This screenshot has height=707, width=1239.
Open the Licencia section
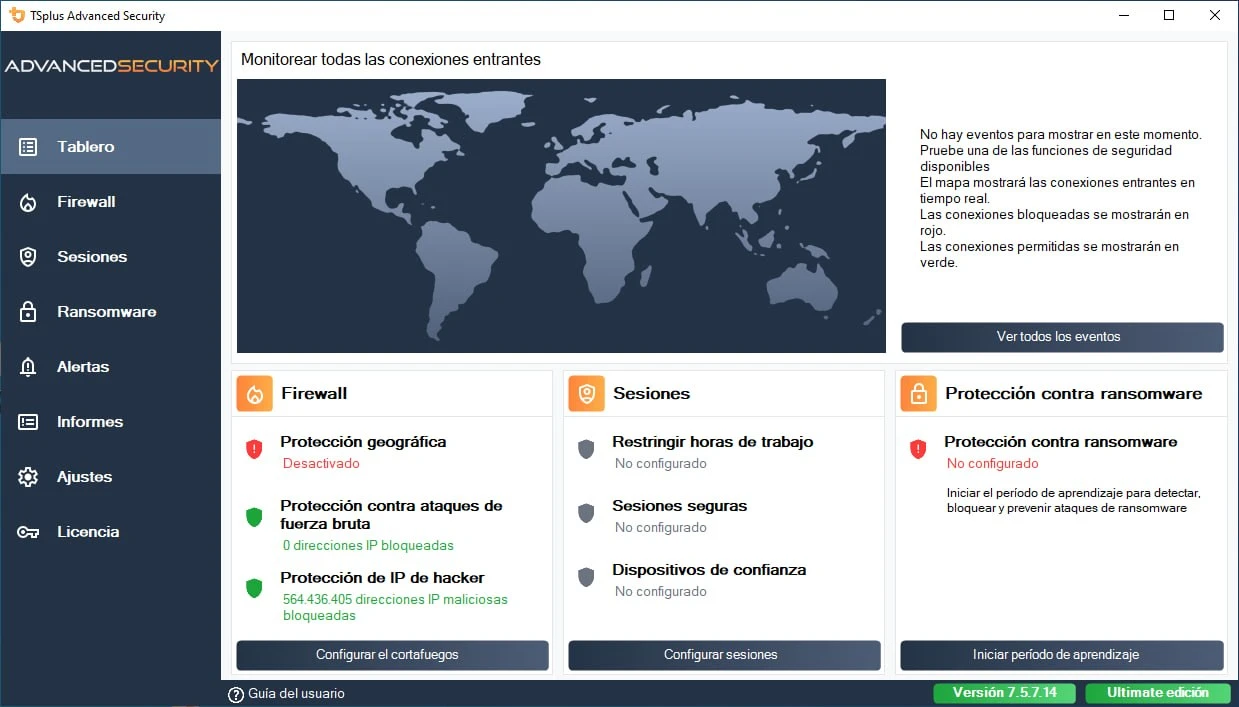point(110,532)
